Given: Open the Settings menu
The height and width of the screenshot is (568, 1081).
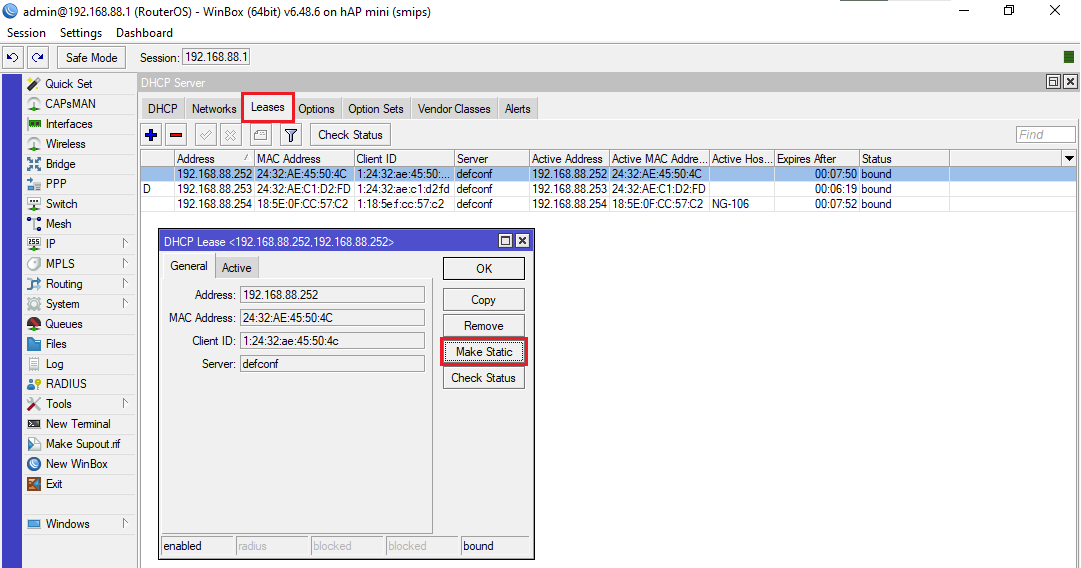Looking at the screenshot, I should tap(81, 33).
